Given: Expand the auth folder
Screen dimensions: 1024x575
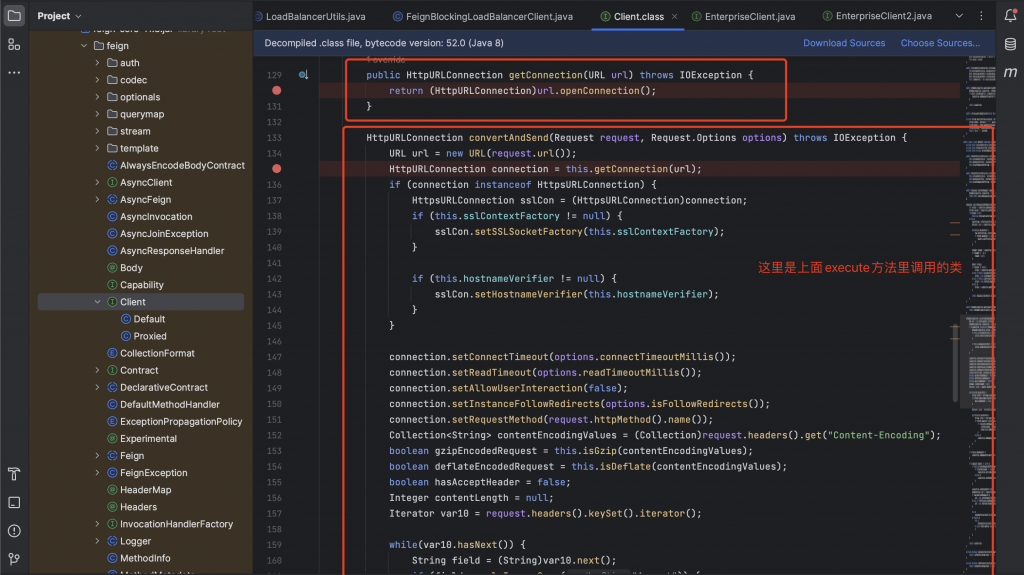Looking at the screenshot, I should coord(97,63).
